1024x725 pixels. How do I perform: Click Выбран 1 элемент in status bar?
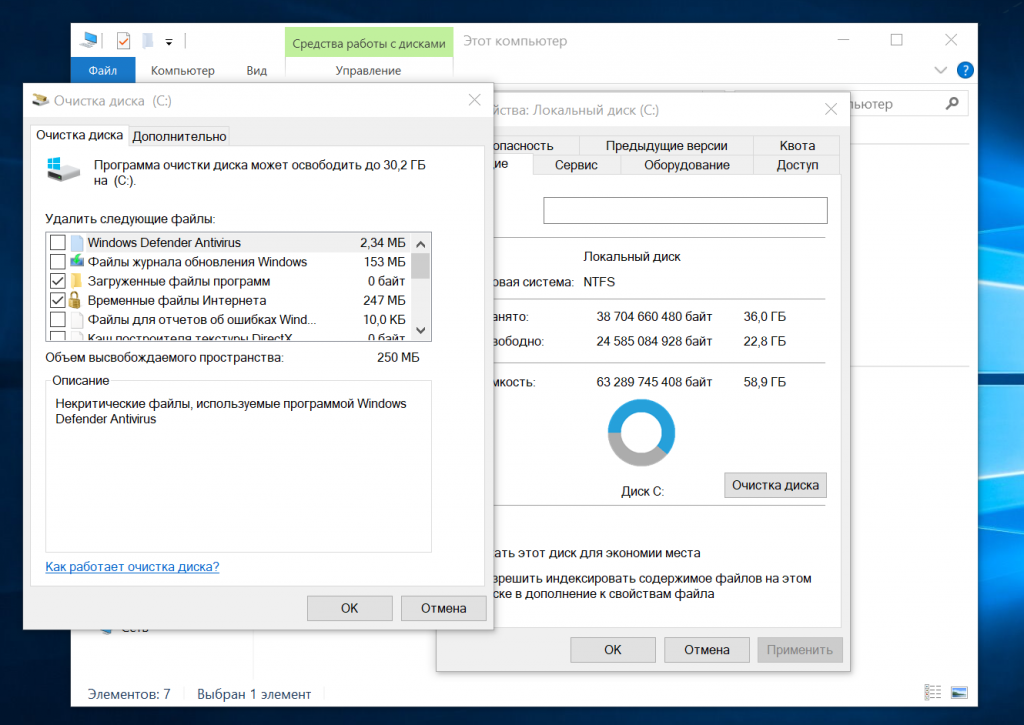[254, 694]
